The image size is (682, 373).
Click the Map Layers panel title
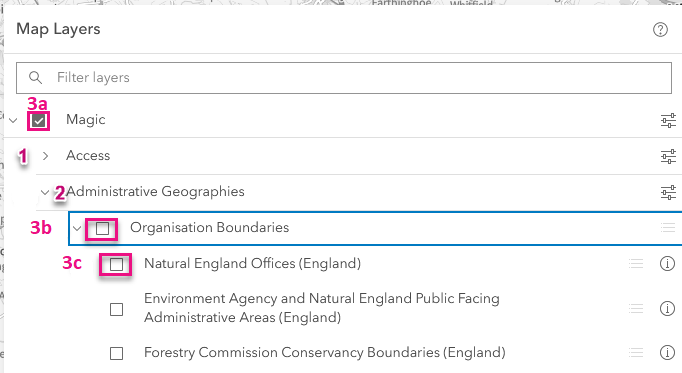tap(58, 30)
